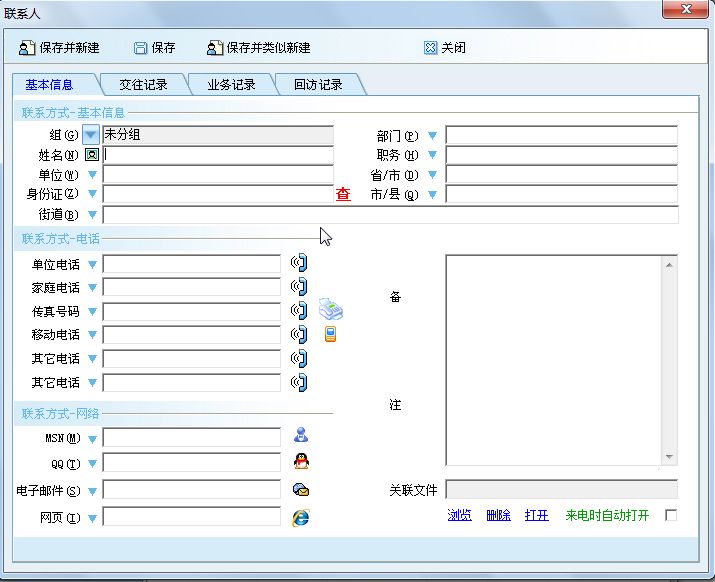The height and width of the screenshot is (582, 715).
Task: Expand the 省/市 province dropdown arrow
Action: click(x=433, y=174)
